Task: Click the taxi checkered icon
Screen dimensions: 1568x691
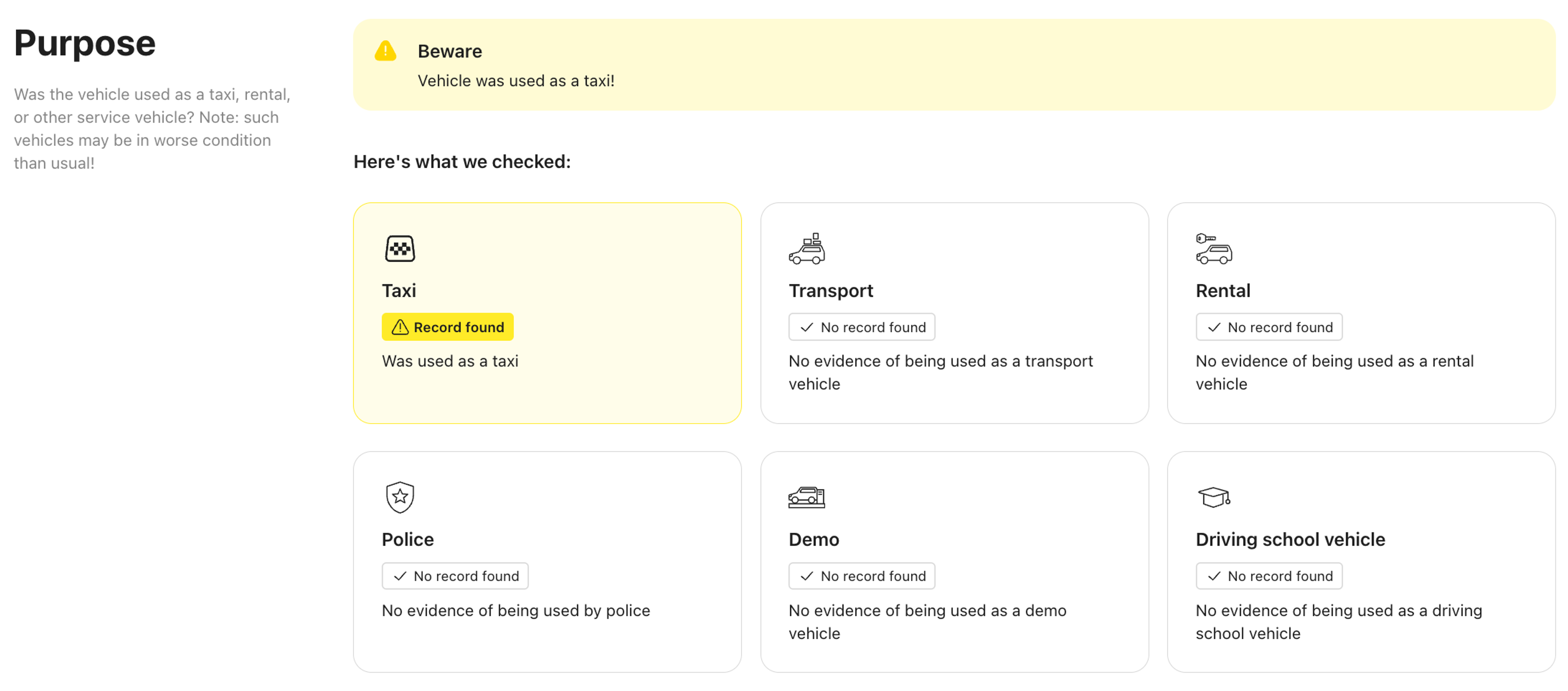Action: 399,248
